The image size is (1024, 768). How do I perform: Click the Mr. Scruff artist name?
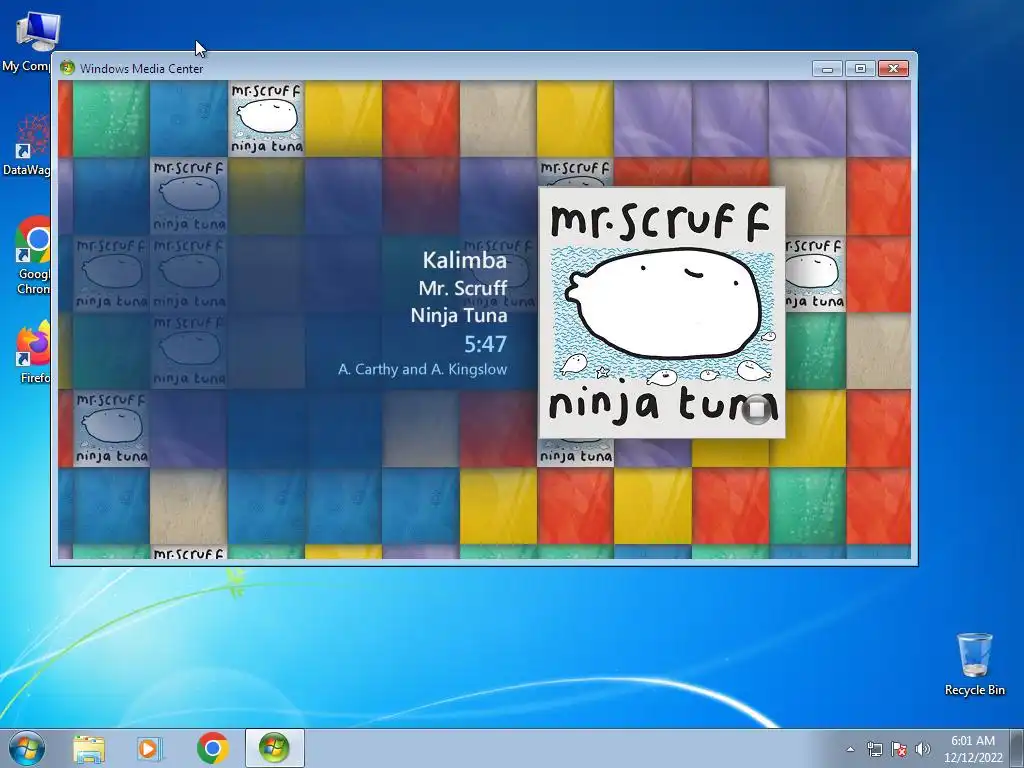pos(462,288)
